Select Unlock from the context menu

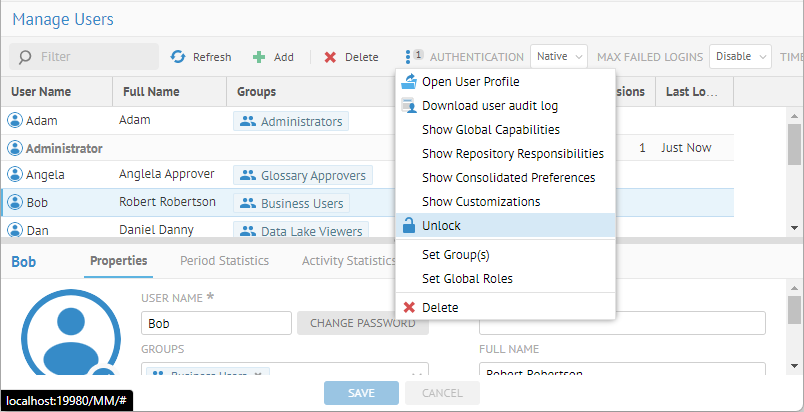pos(441,226)
